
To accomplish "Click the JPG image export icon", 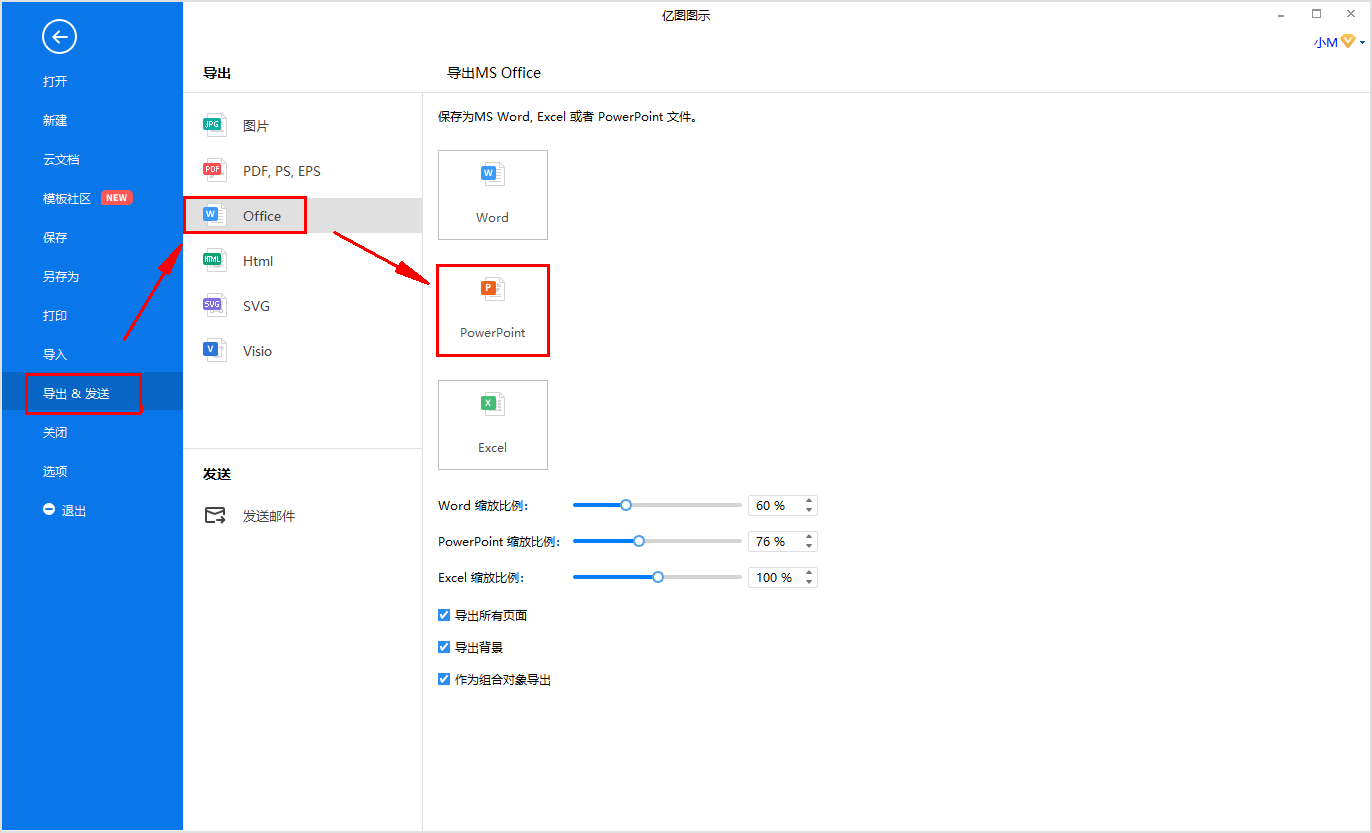I will 214,126.
